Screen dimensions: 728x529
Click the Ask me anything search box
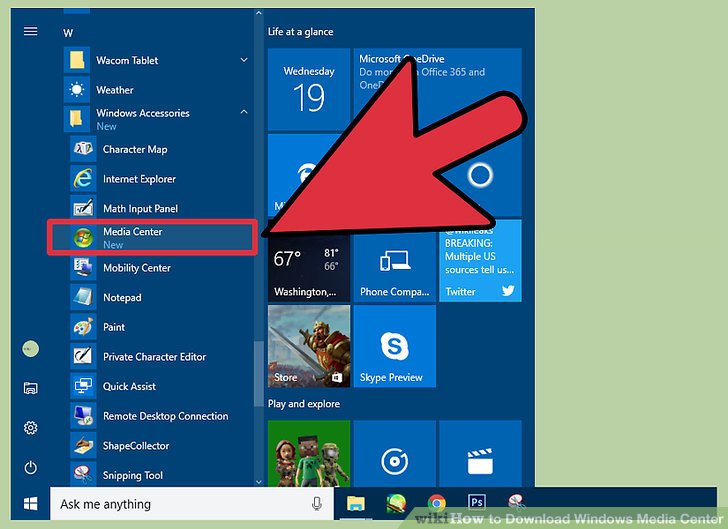coord(191,503)
